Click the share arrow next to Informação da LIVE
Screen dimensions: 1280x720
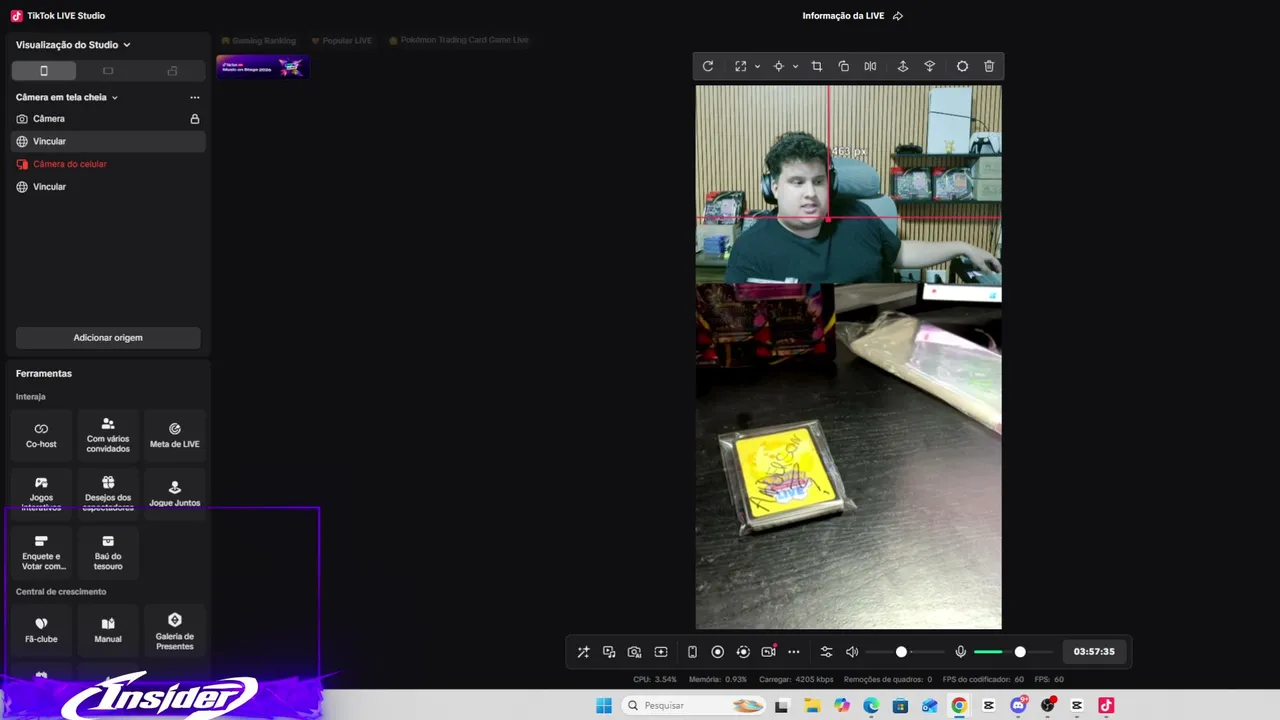pyautogui.click(x=897, y=16)
